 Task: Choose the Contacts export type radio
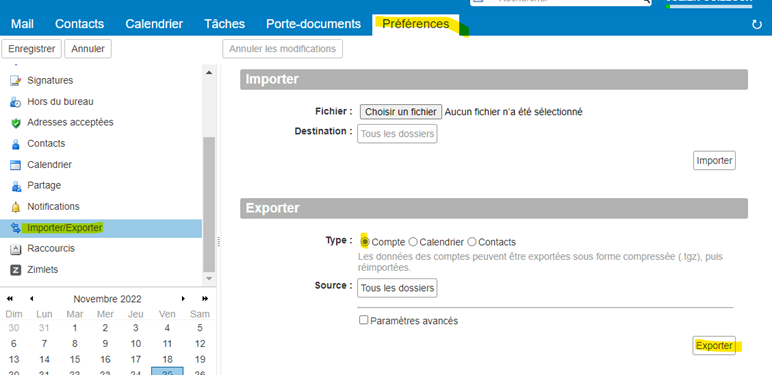(x=472, y=242)
